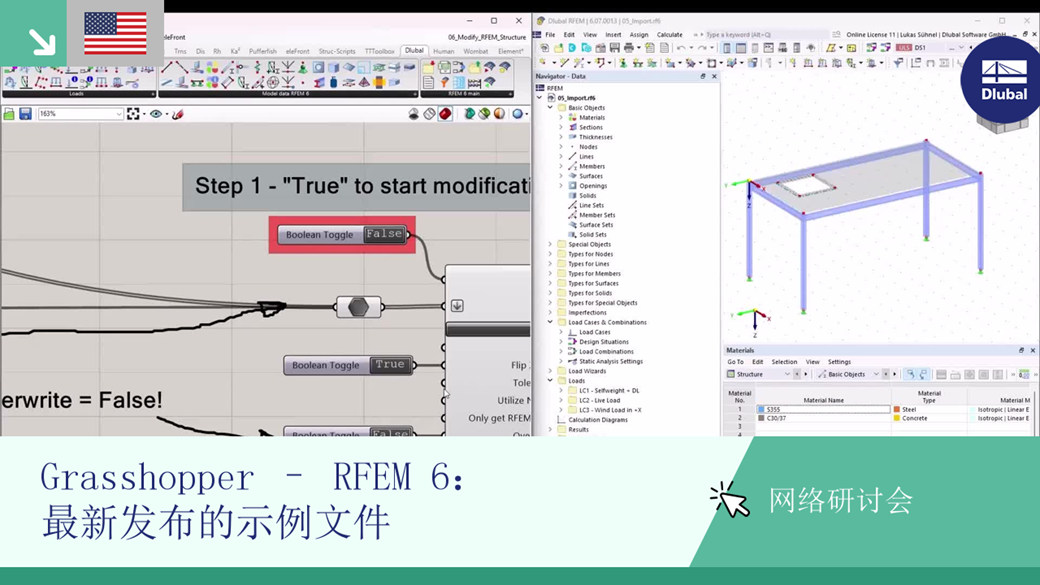Select Line Sets in Navigator tree

point(592,206)
